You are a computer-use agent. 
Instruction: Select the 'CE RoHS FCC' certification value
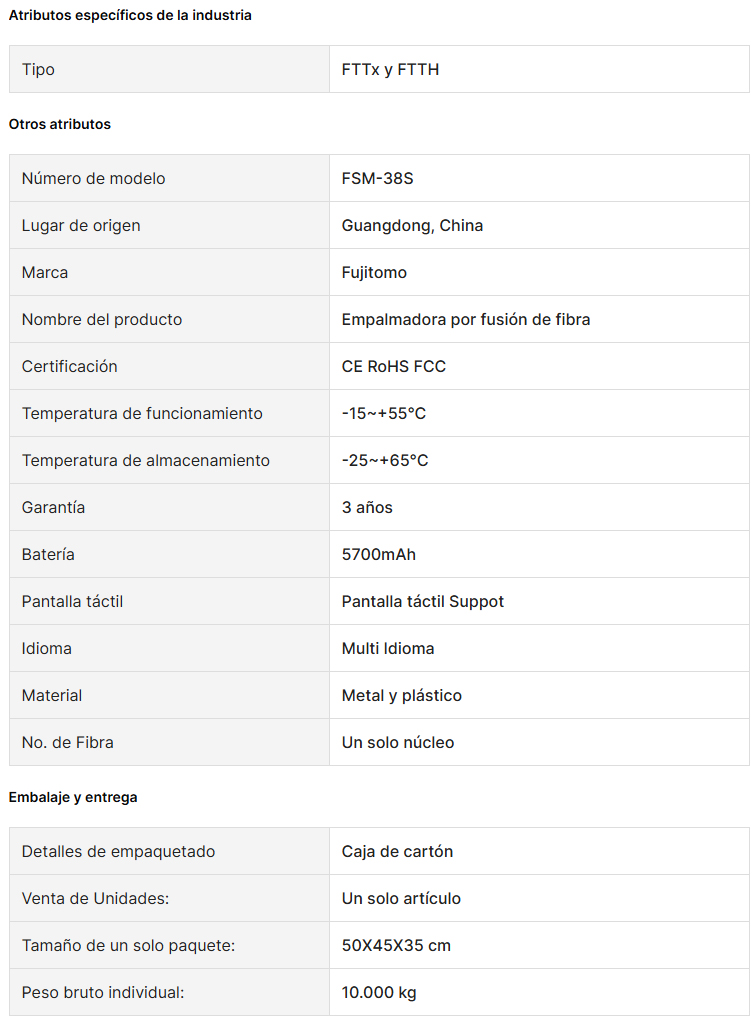pyautogui.click(x=394, y=366)
